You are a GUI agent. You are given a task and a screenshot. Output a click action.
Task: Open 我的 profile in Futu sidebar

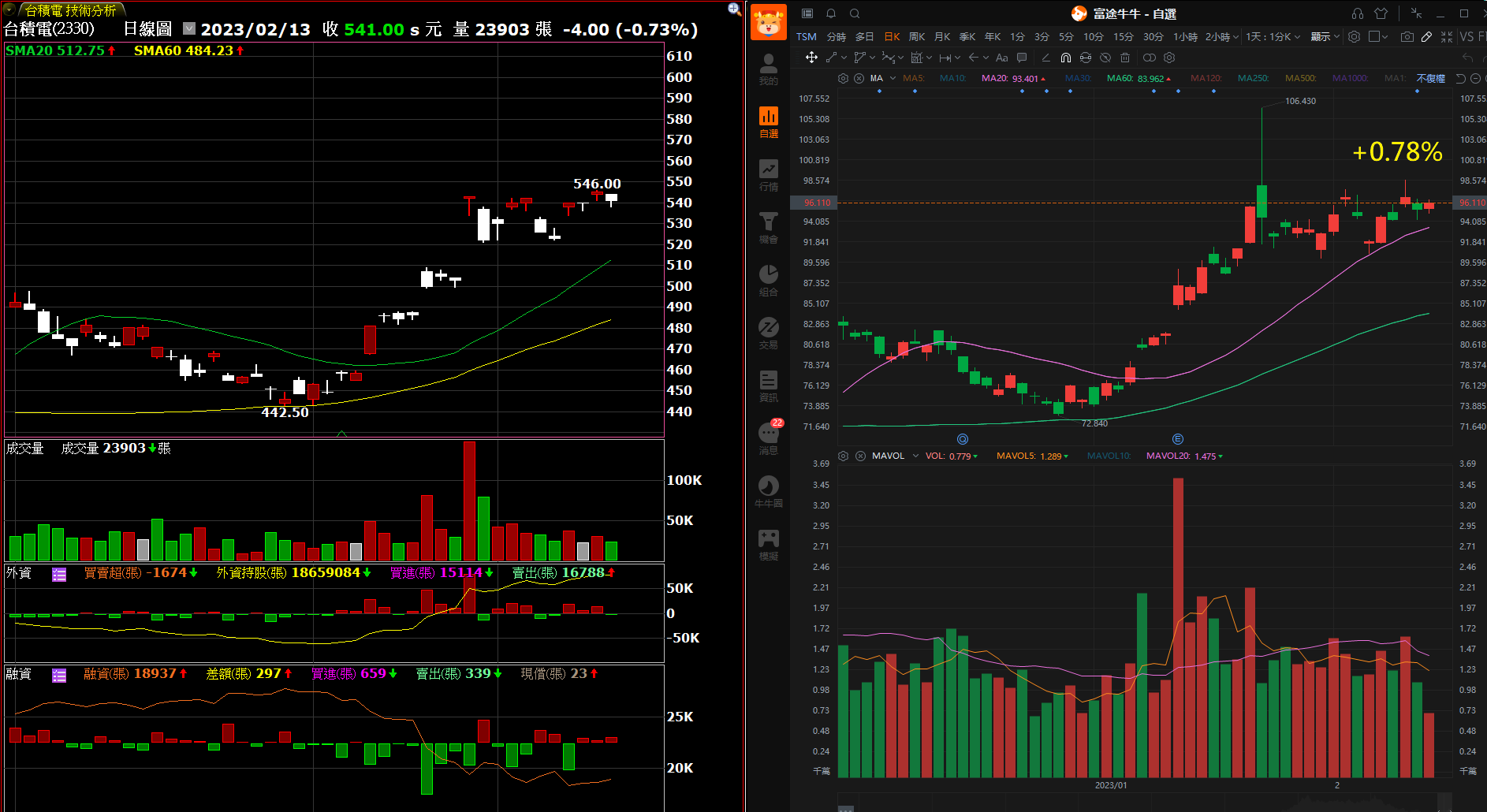[x=768, y=69]
